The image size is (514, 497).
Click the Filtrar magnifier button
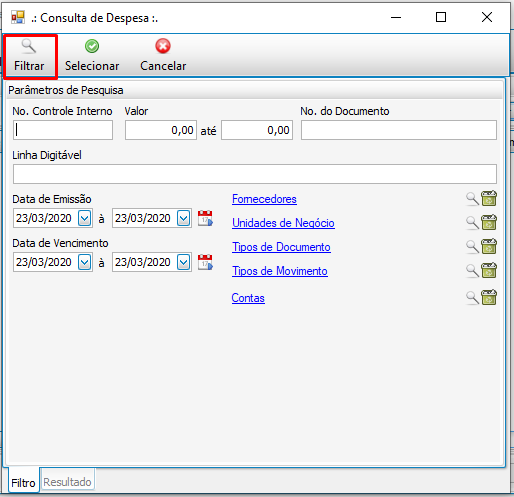(x=29, y=56)
